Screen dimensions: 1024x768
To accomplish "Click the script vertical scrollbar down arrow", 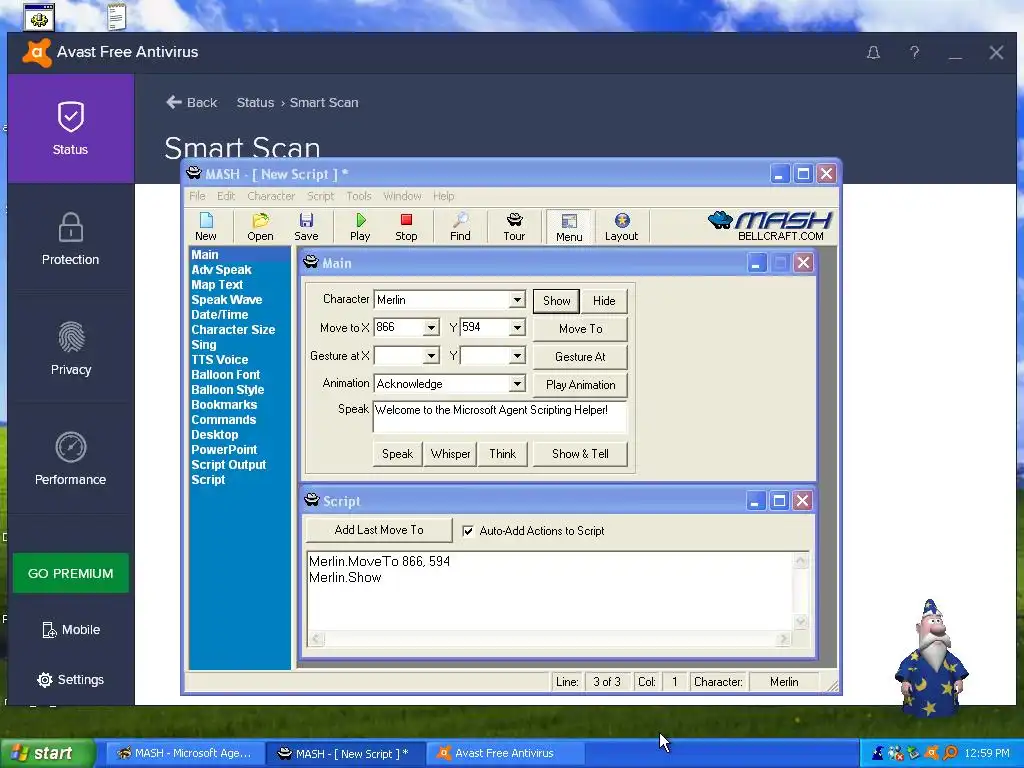I will [801, 621].
